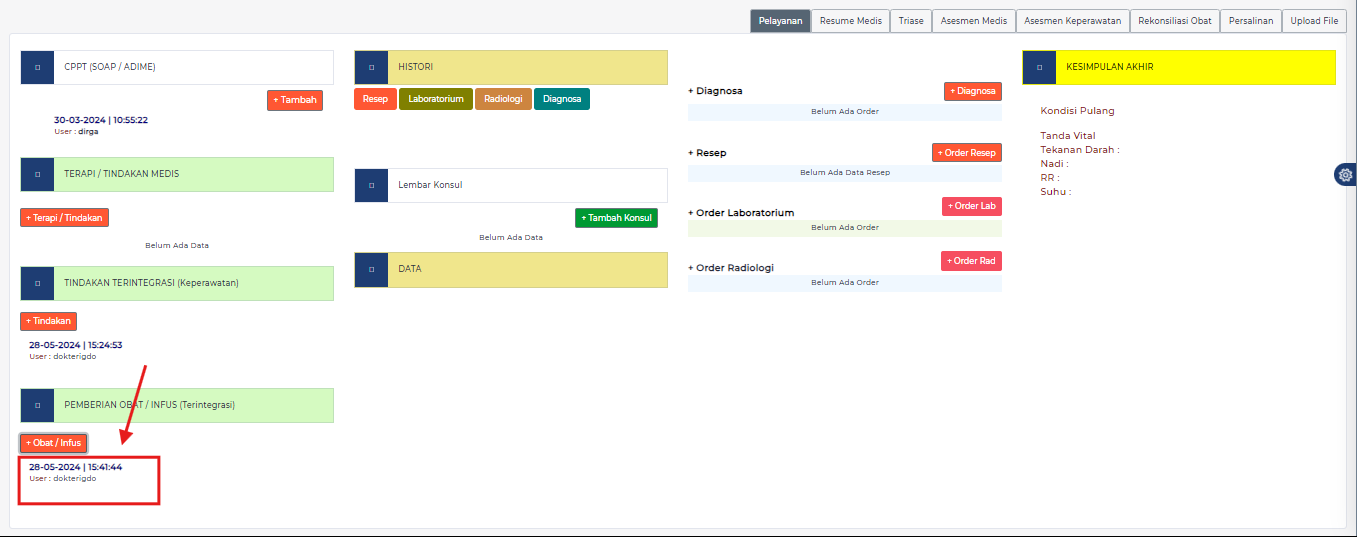The width and height of the screenshot is (1357, 537).
Task: Click the square icon beside DATA header
Action: [371, 269]
